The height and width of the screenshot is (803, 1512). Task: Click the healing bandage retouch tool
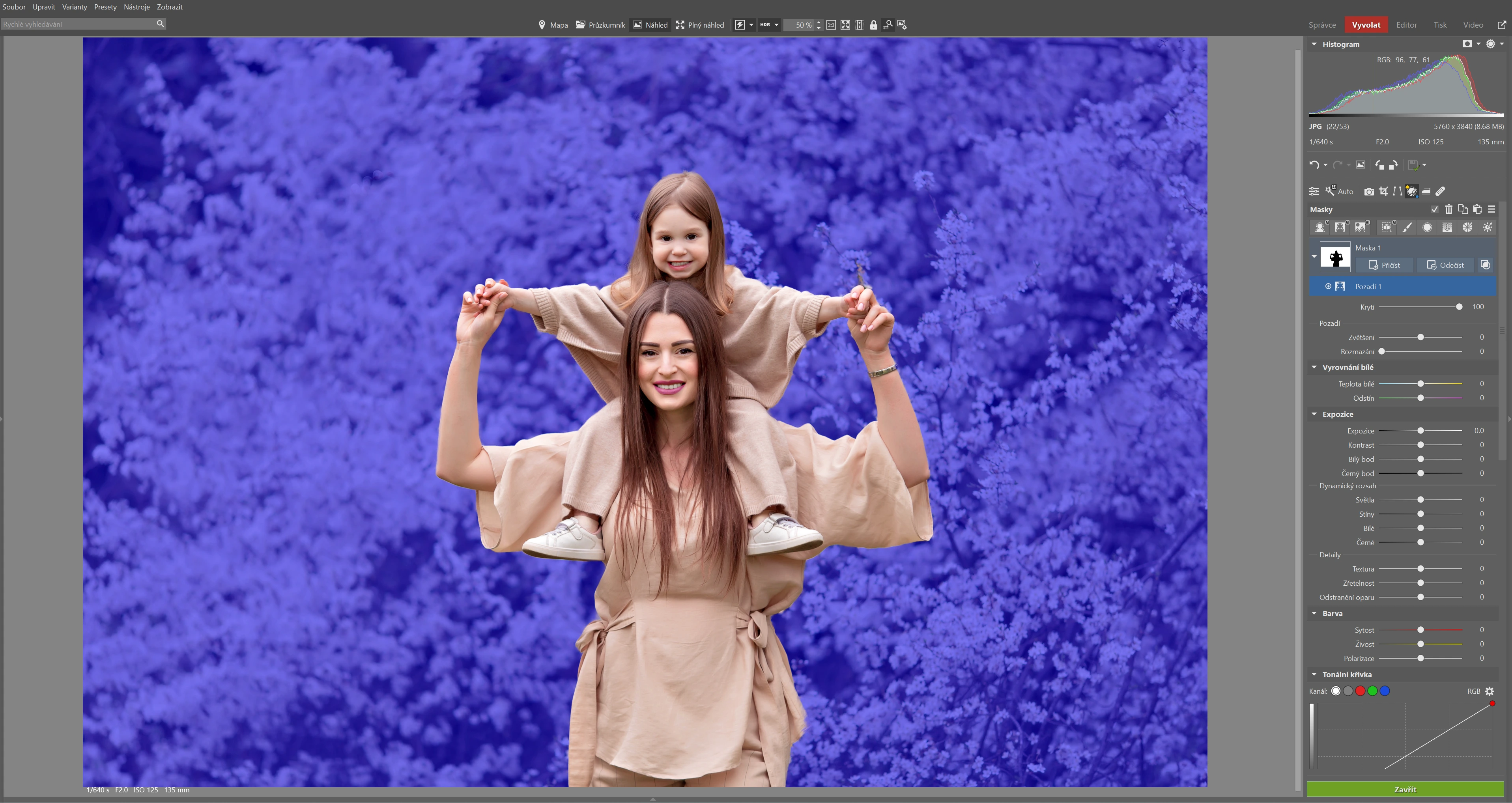(x=1440, y=191)
